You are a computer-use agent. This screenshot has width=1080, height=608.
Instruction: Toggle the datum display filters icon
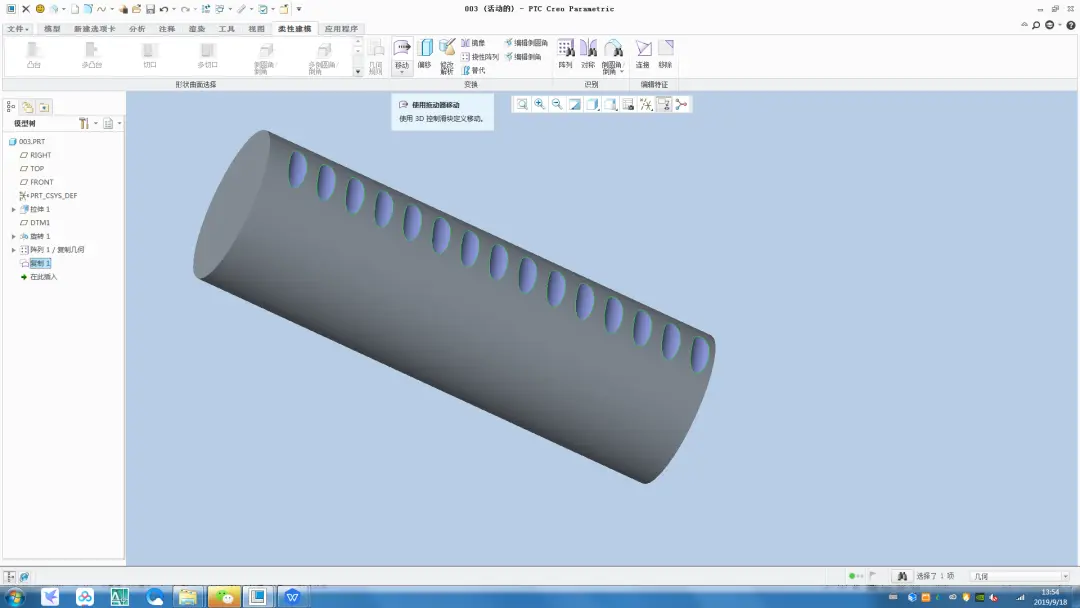tap(646, 104)
